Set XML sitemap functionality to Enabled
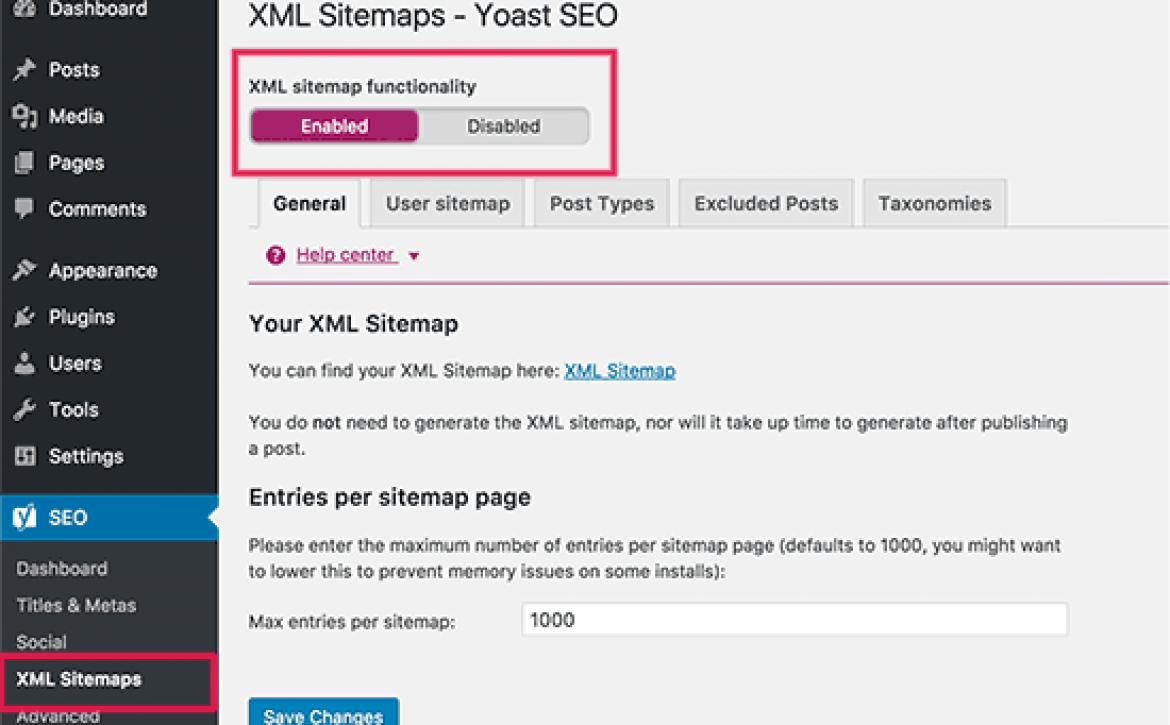 pos(334,126)
